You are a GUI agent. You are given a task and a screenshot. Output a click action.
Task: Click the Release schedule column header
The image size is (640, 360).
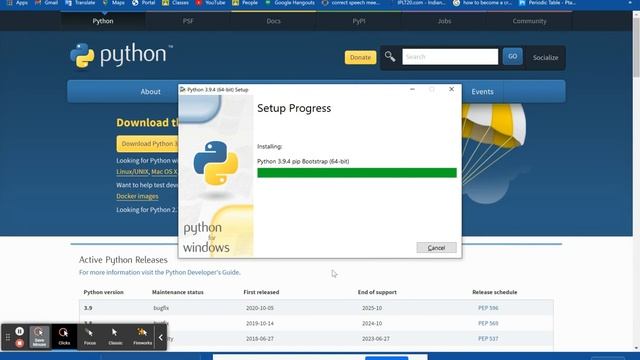click(495, 292)
